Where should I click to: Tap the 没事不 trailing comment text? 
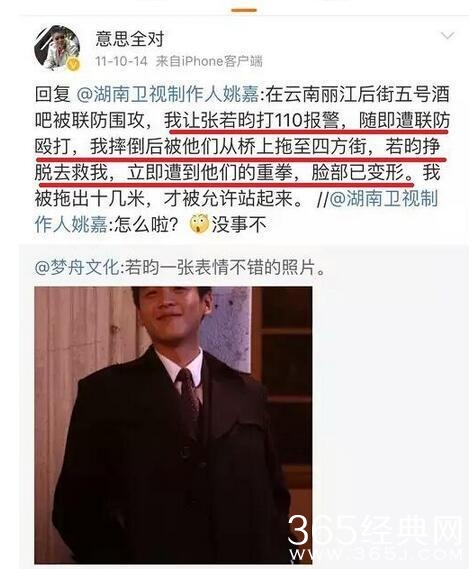tap(239, 225)
